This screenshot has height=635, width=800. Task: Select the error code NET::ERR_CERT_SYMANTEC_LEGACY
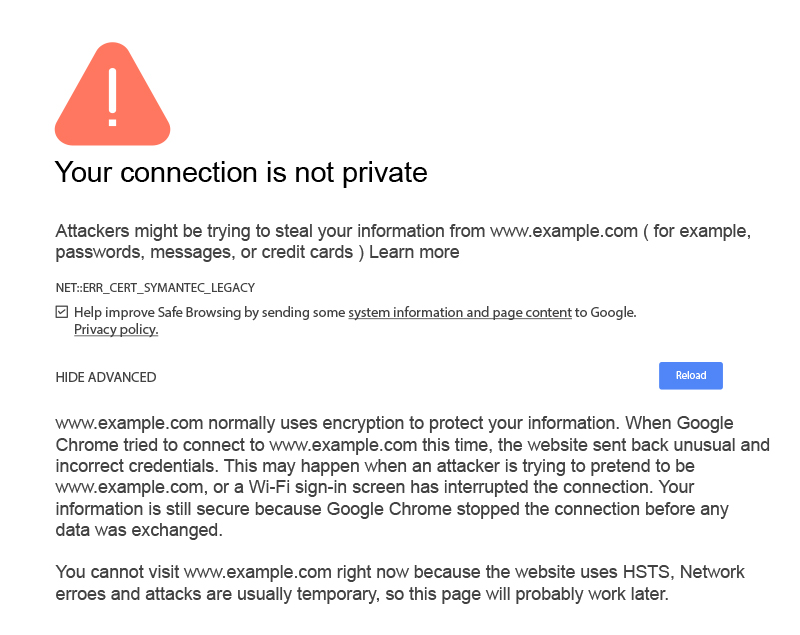[155, 287]
